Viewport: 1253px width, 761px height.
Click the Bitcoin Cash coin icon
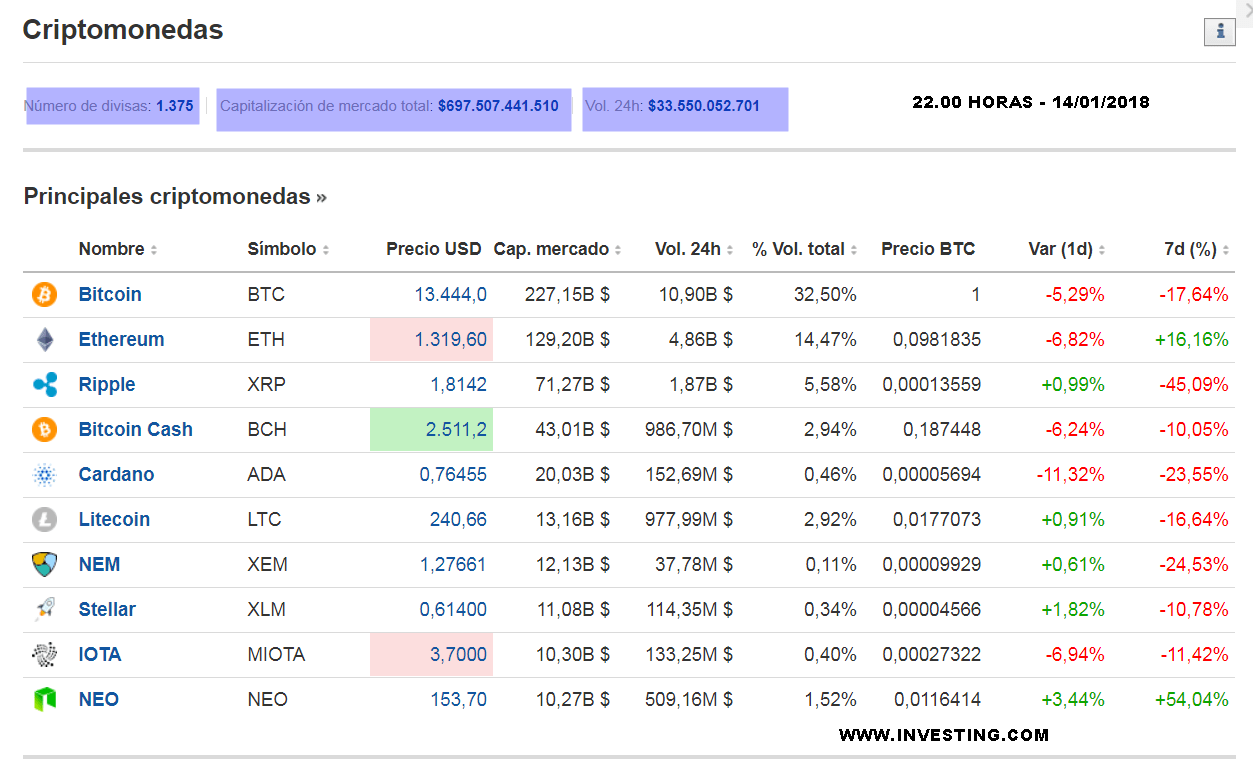45,430
